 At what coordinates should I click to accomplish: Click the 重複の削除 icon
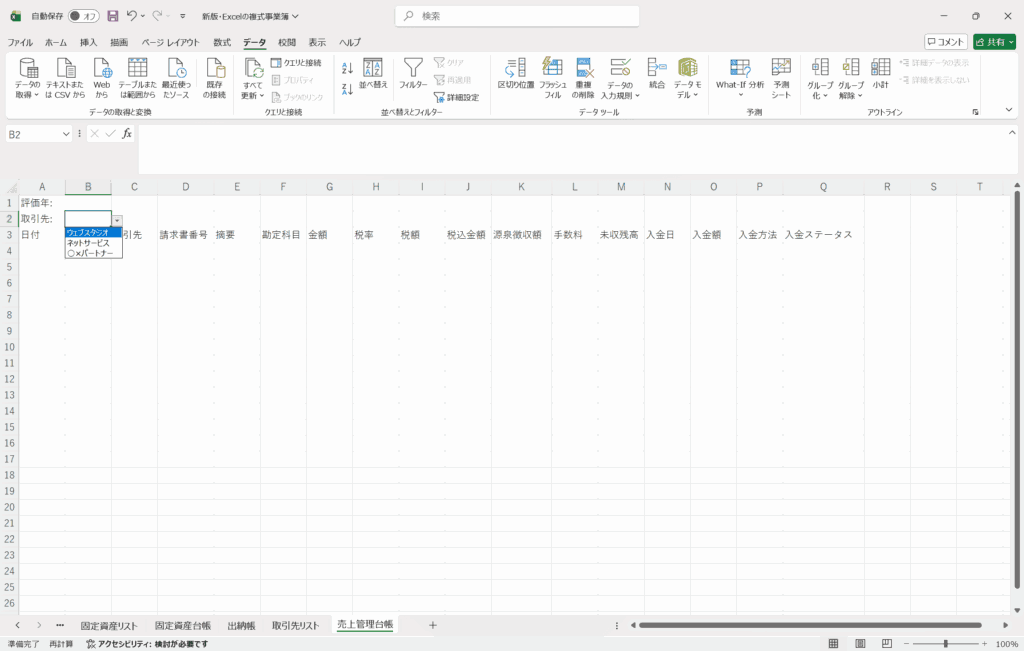(x=584, y=68)
